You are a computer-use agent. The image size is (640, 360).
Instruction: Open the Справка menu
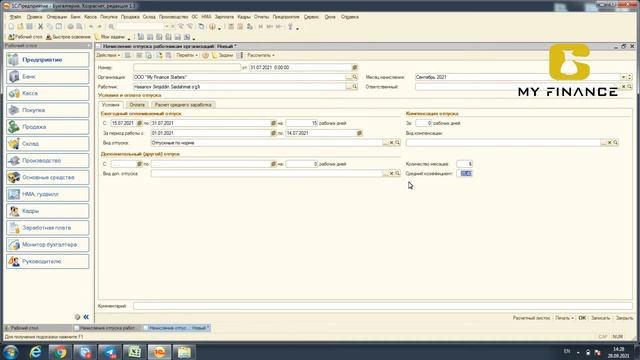click(x=350, y=17)
